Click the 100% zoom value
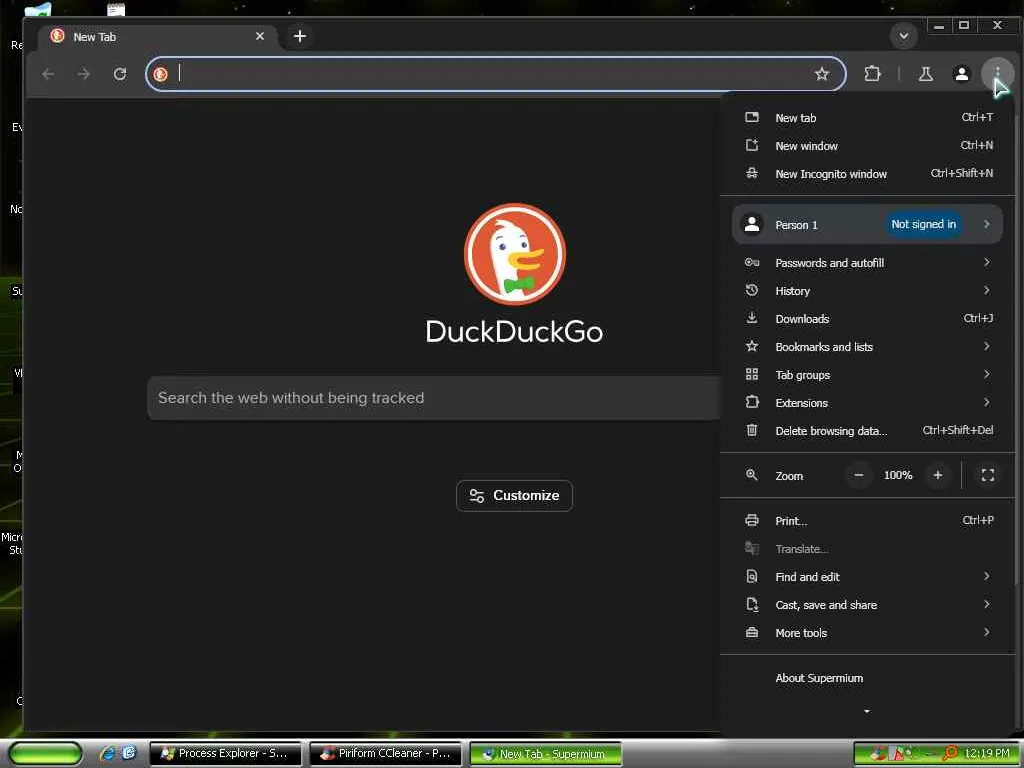This screenshot has height=768, width=1024. [x=898, y=475]
